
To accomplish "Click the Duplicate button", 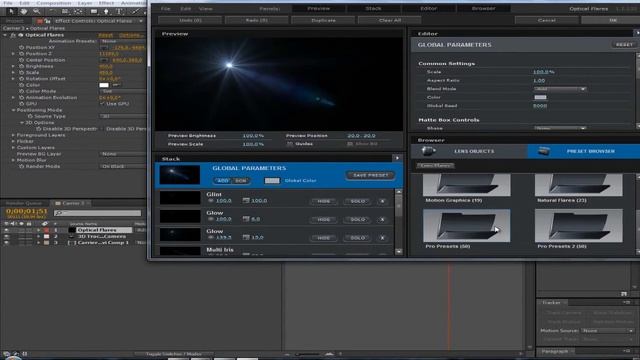I will (x=323, y=20).
